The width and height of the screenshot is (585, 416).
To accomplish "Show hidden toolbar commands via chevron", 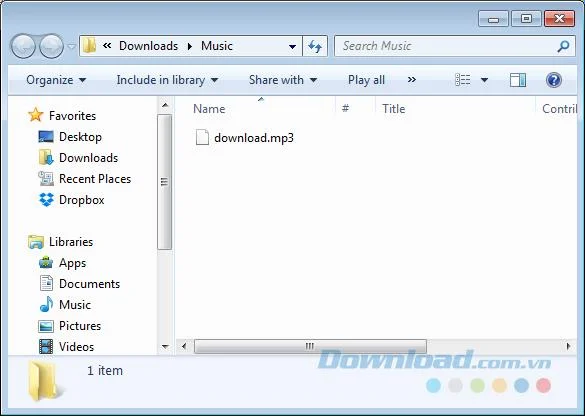I will [x=412, y=79].
